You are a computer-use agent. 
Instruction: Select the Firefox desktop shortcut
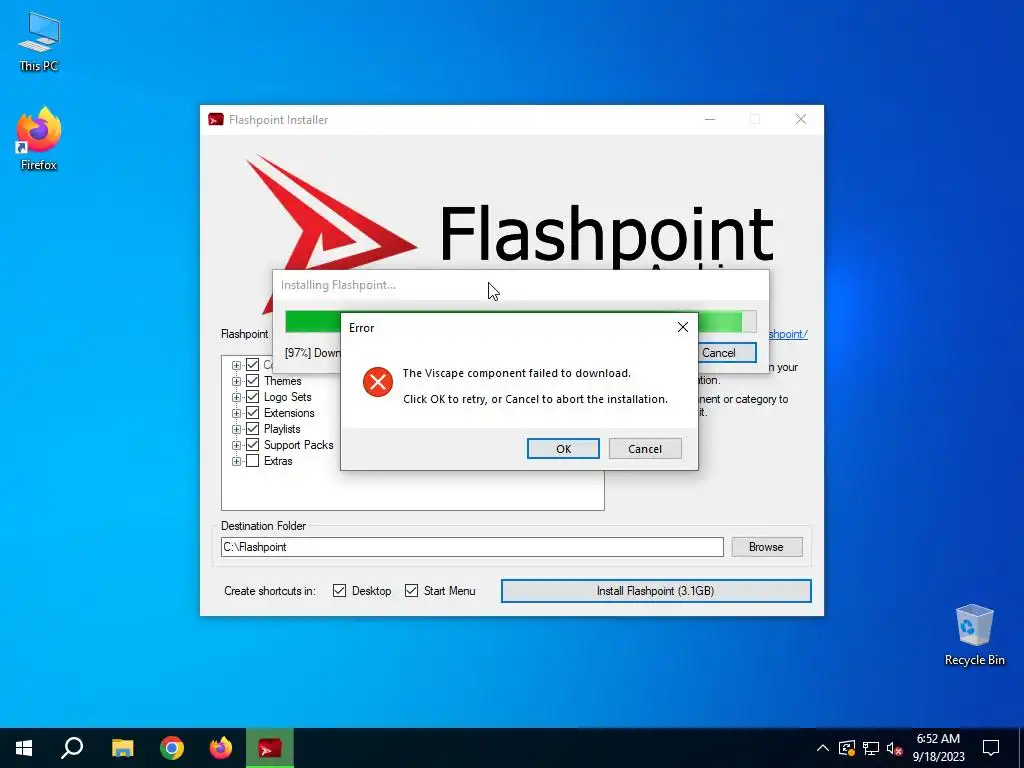39,139
